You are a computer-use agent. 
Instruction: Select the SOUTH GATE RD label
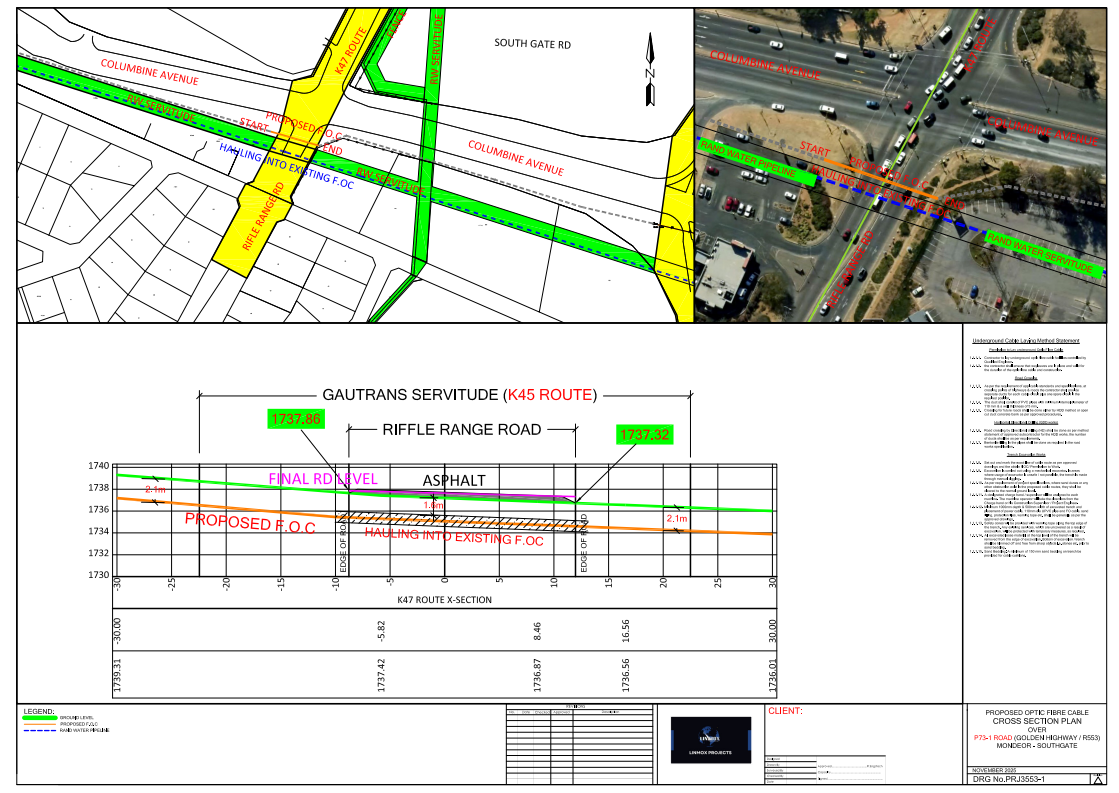point(533,44)
